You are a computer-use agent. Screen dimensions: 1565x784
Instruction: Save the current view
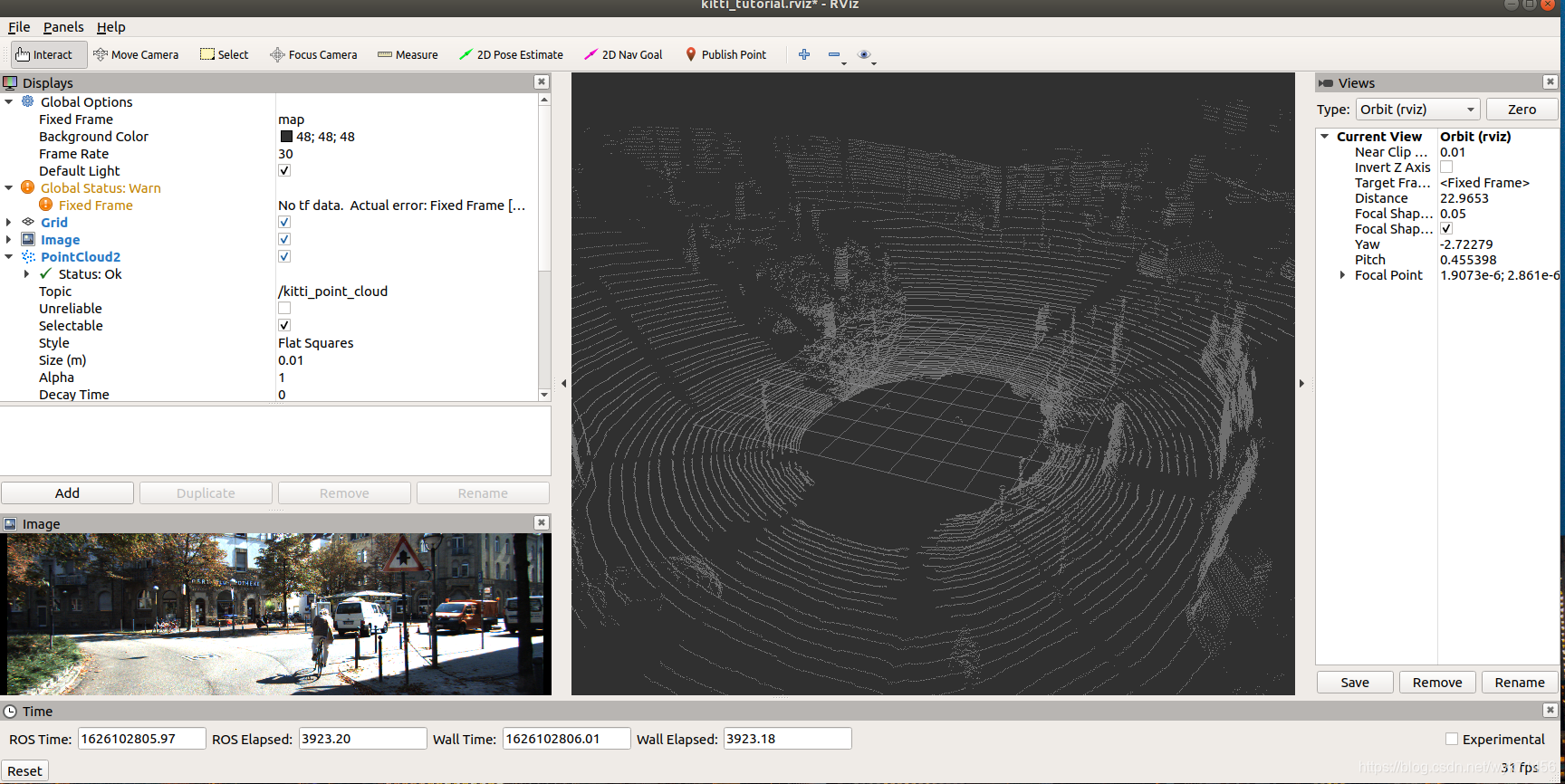1355,683
